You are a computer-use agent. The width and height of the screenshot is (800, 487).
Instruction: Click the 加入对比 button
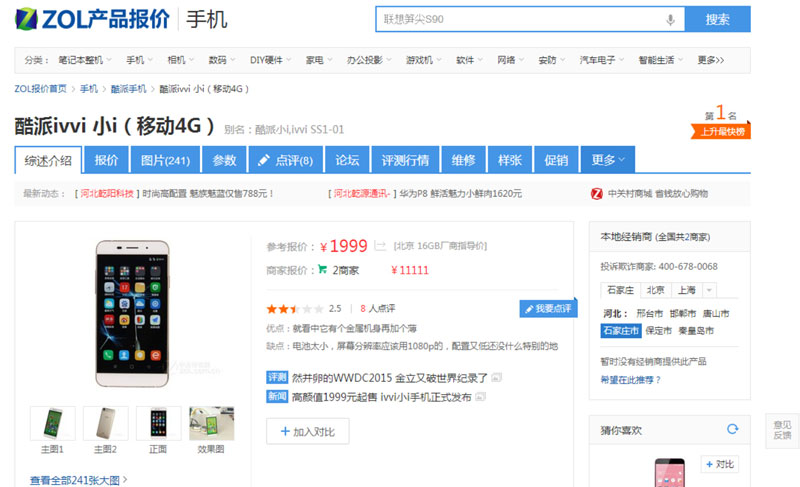pyautogui.click(x=308, y=431)
